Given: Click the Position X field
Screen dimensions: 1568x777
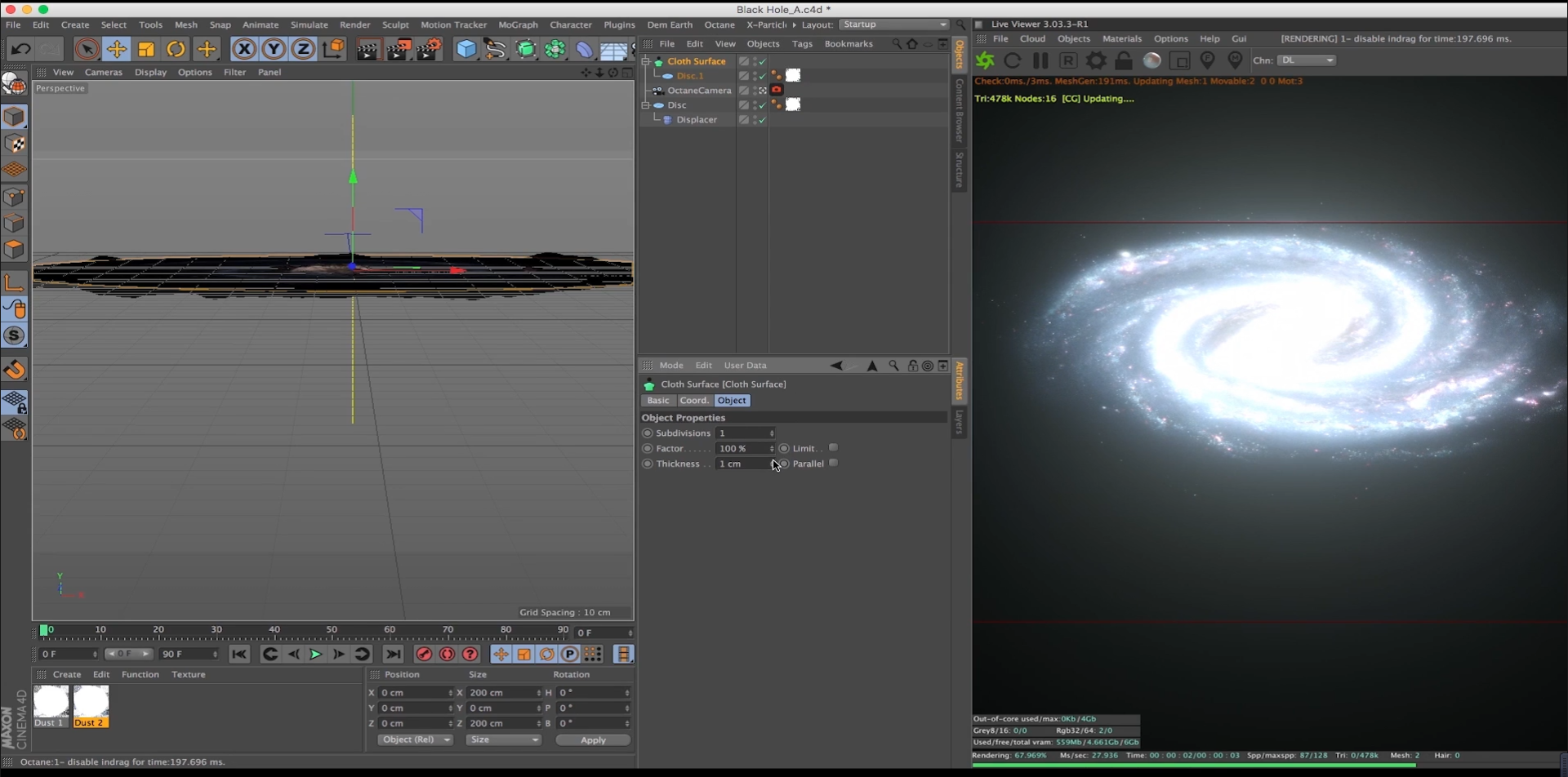Looking at the screenshot, I should point(416,693).
